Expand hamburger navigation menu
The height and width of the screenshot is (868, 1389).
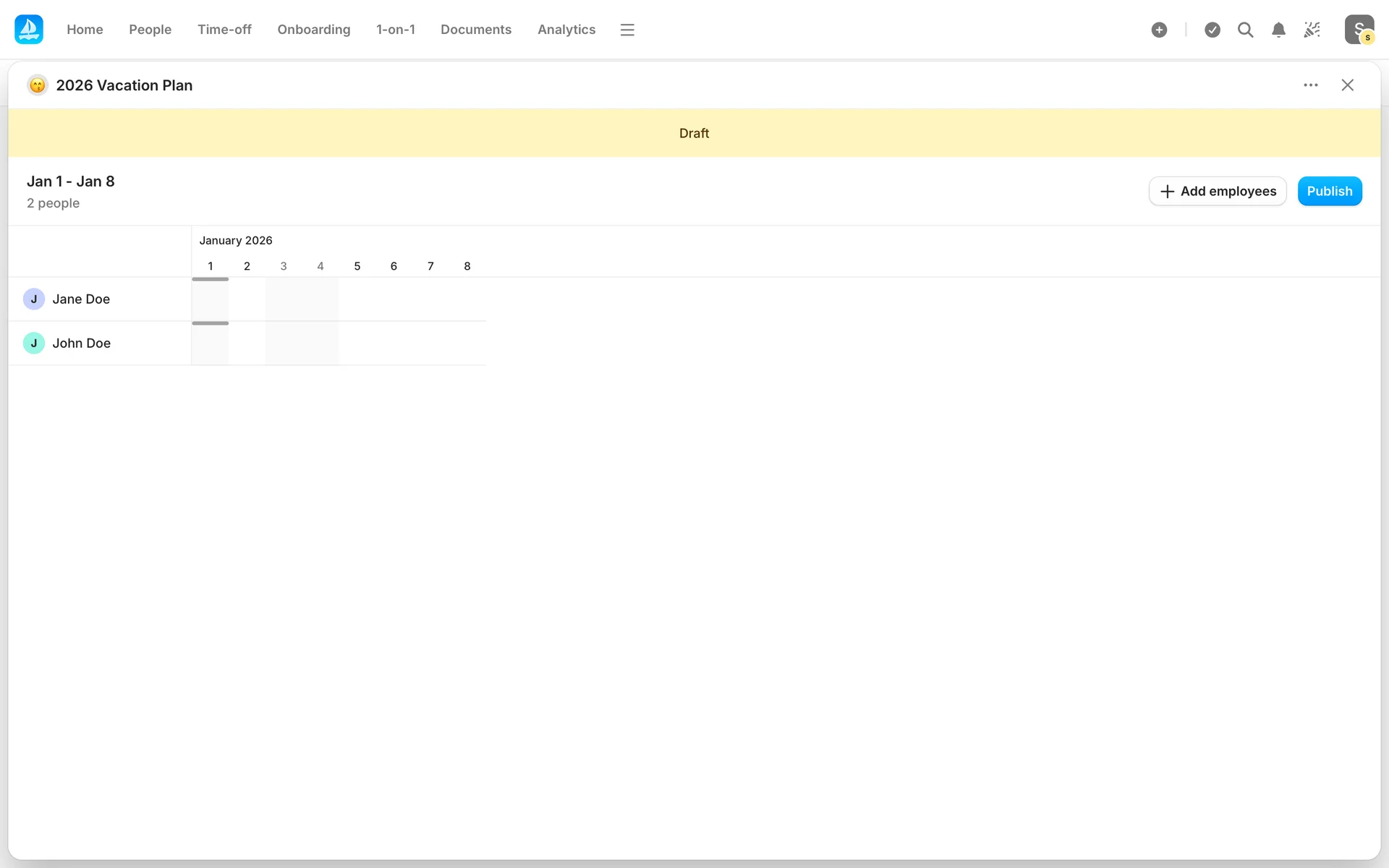(627, 30)
